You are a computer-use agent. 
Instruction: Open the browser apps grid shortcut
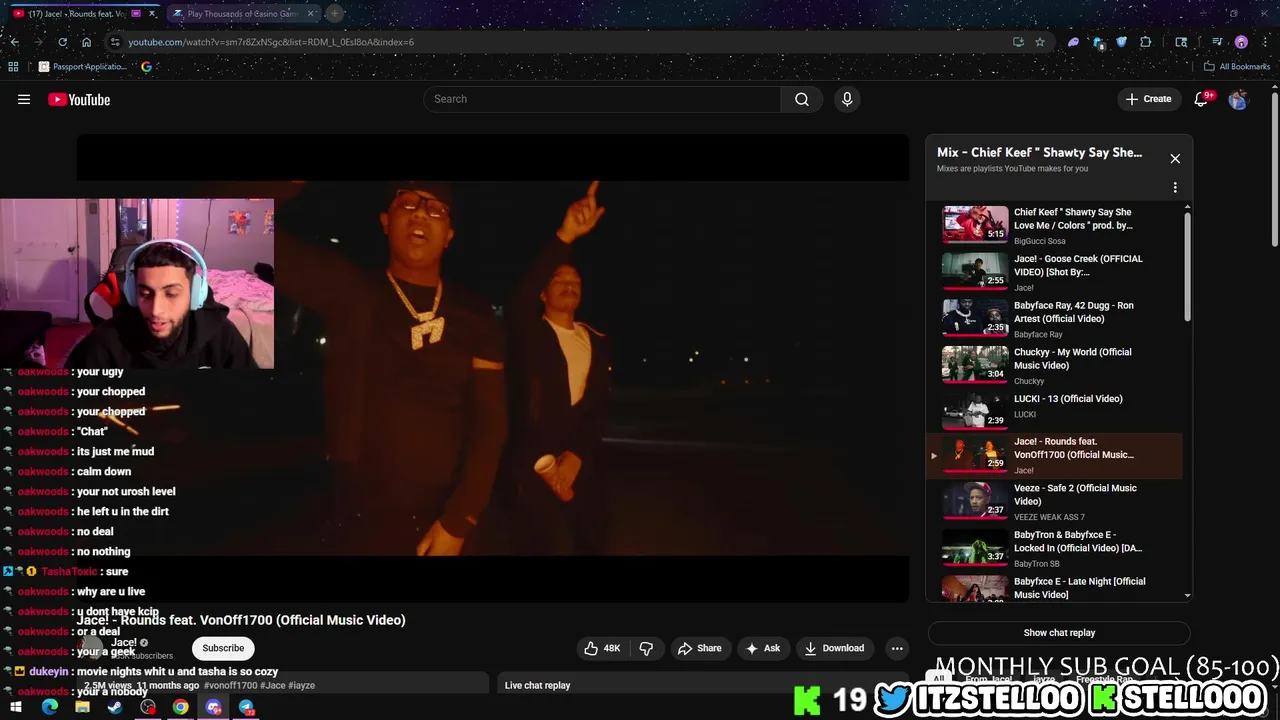pos(13,67)
